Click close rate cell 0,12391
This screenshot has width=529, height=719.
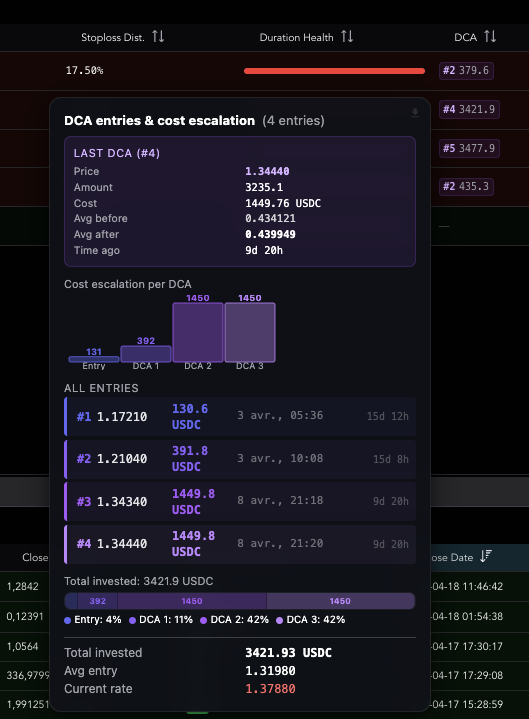[x=25, y=616]
